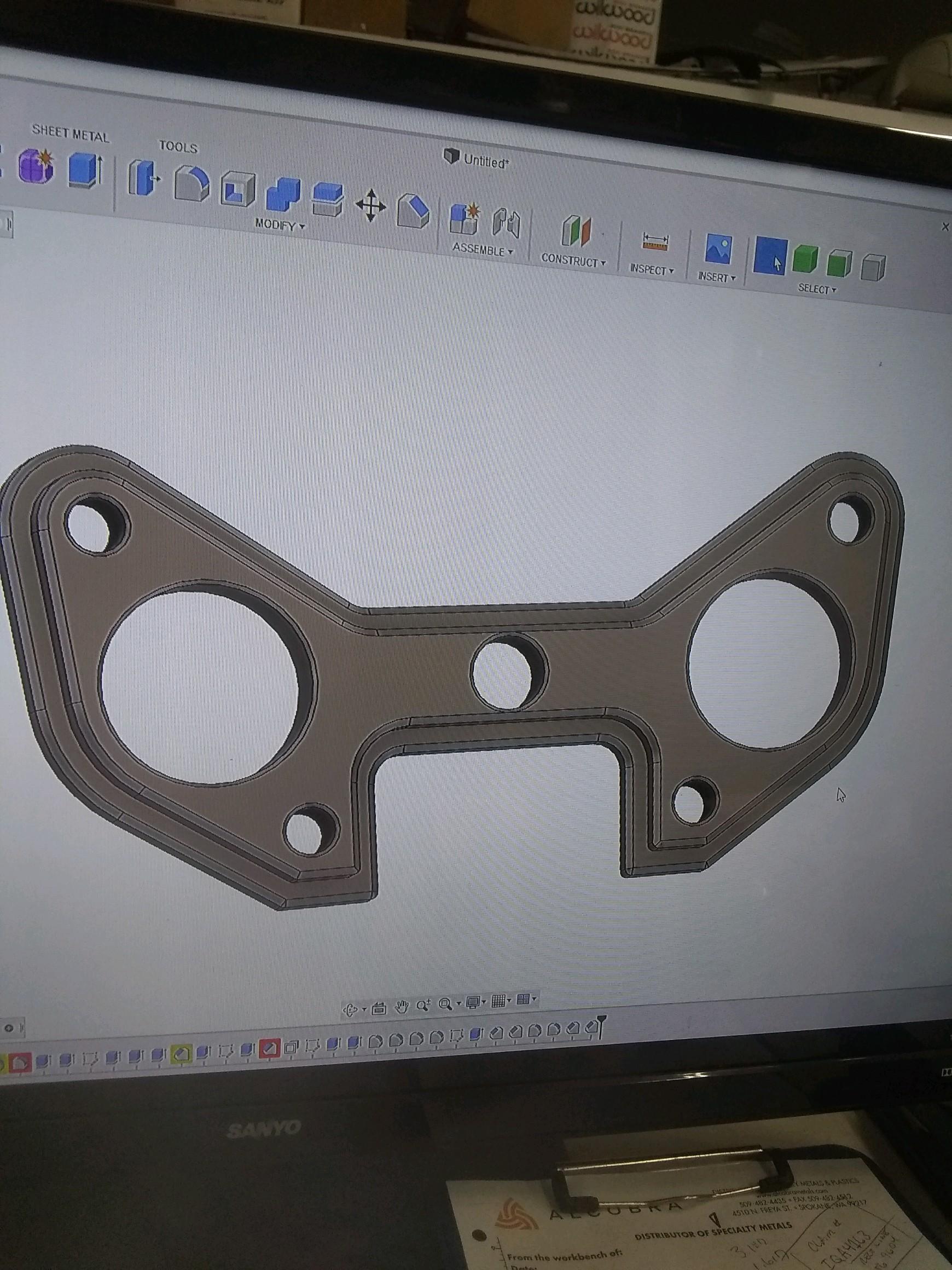
Task: Click the stacked-blocks Split Body icon
Action: click(328, 199)
